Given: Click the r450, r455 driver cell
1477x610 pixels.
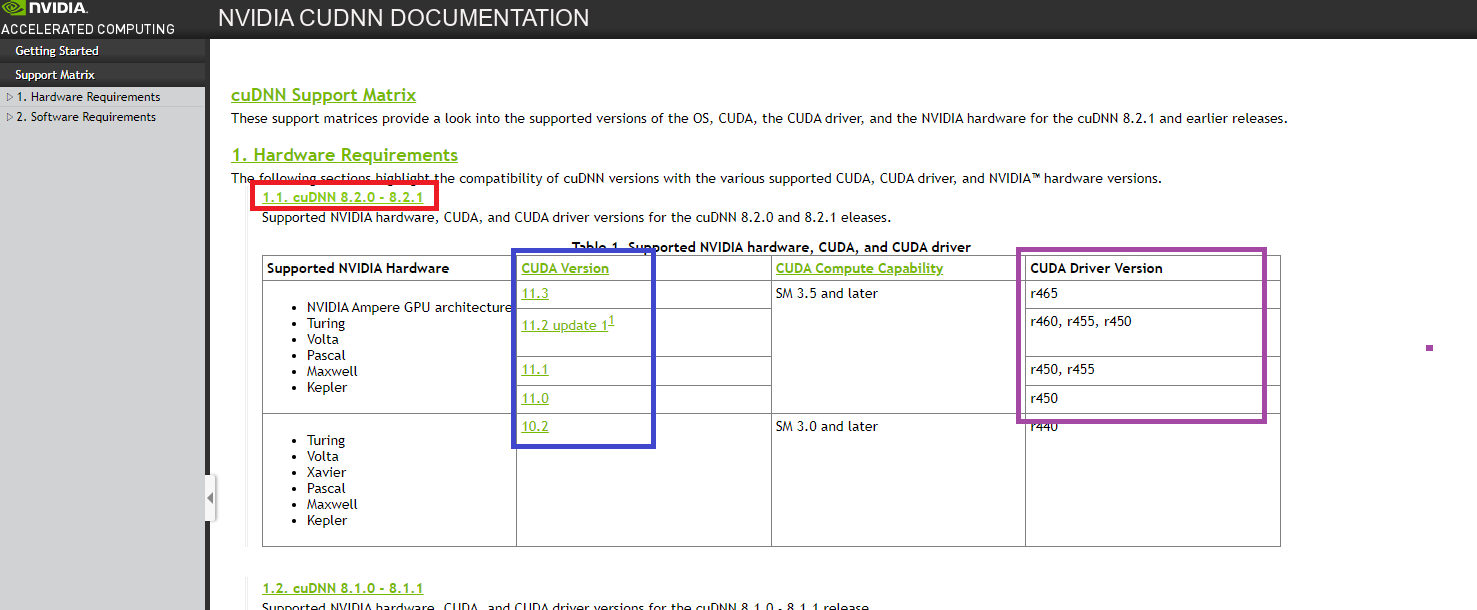Looking at the screenshot, I should (x=1153, y=370).
